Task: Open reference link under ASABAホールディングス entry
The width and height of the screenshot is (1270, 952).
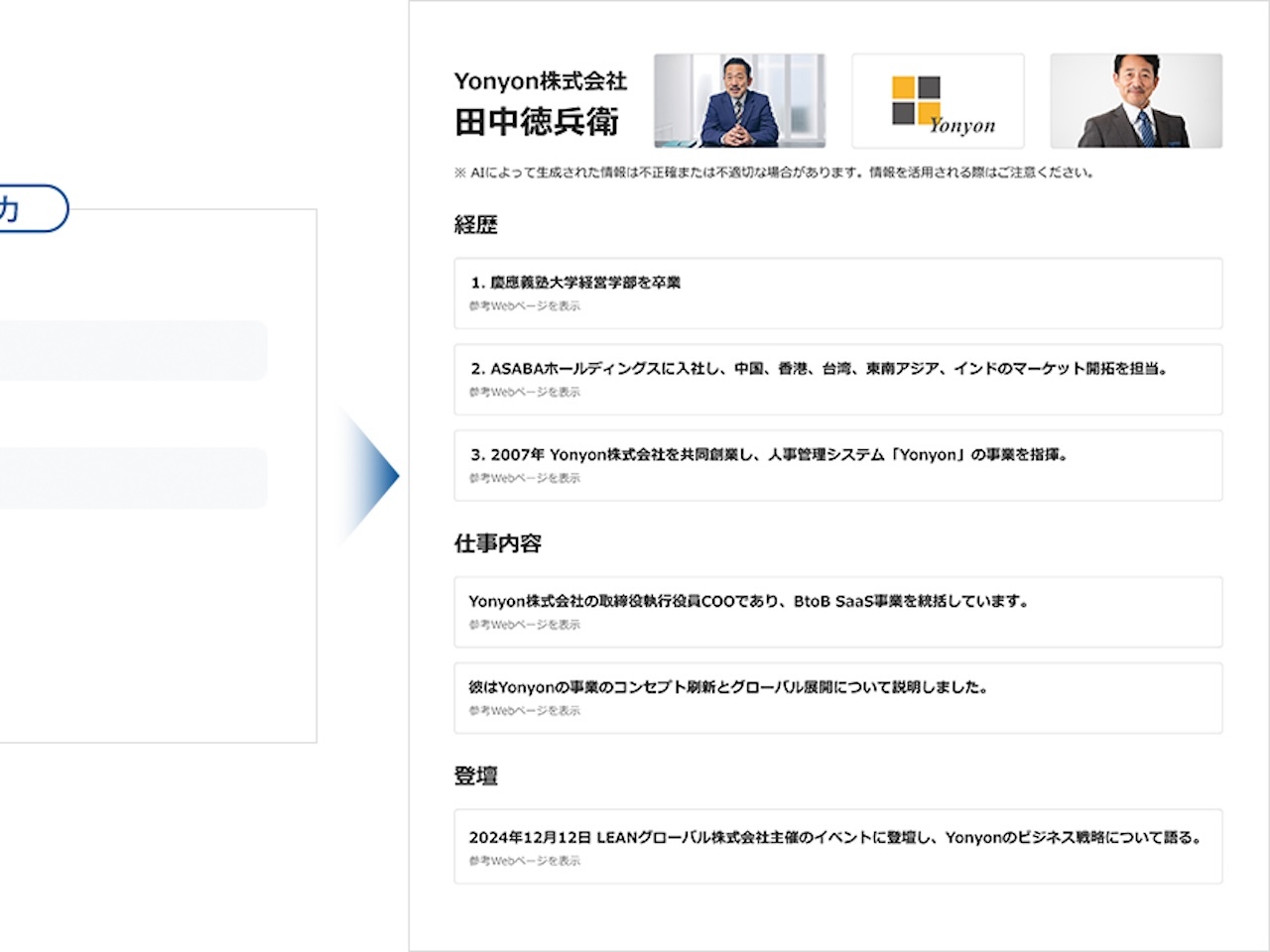Action: coord(525,392)
